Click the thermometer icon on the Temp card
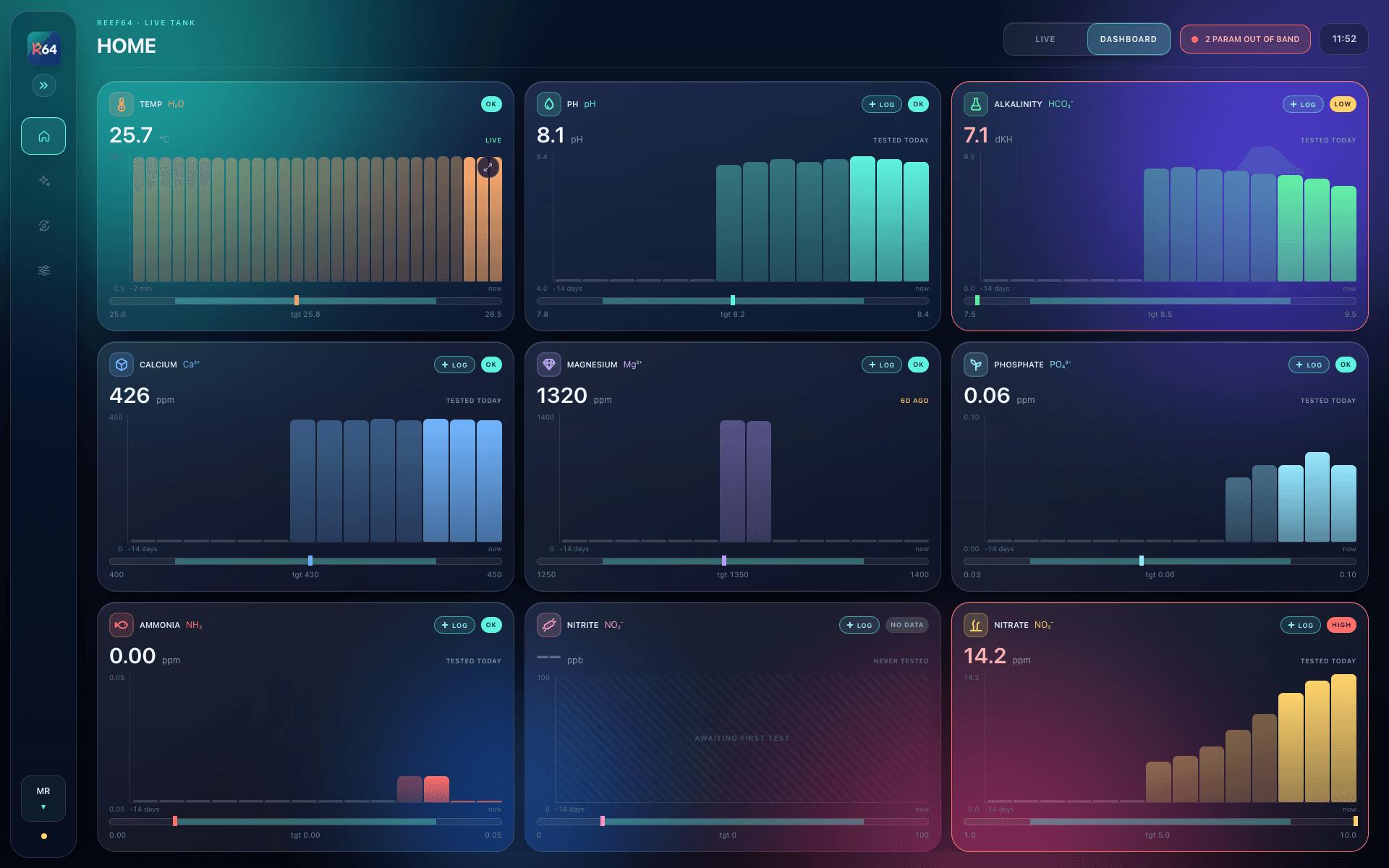Image resolution: width=1389 pixels, height=868 pixels. point(122,104)
